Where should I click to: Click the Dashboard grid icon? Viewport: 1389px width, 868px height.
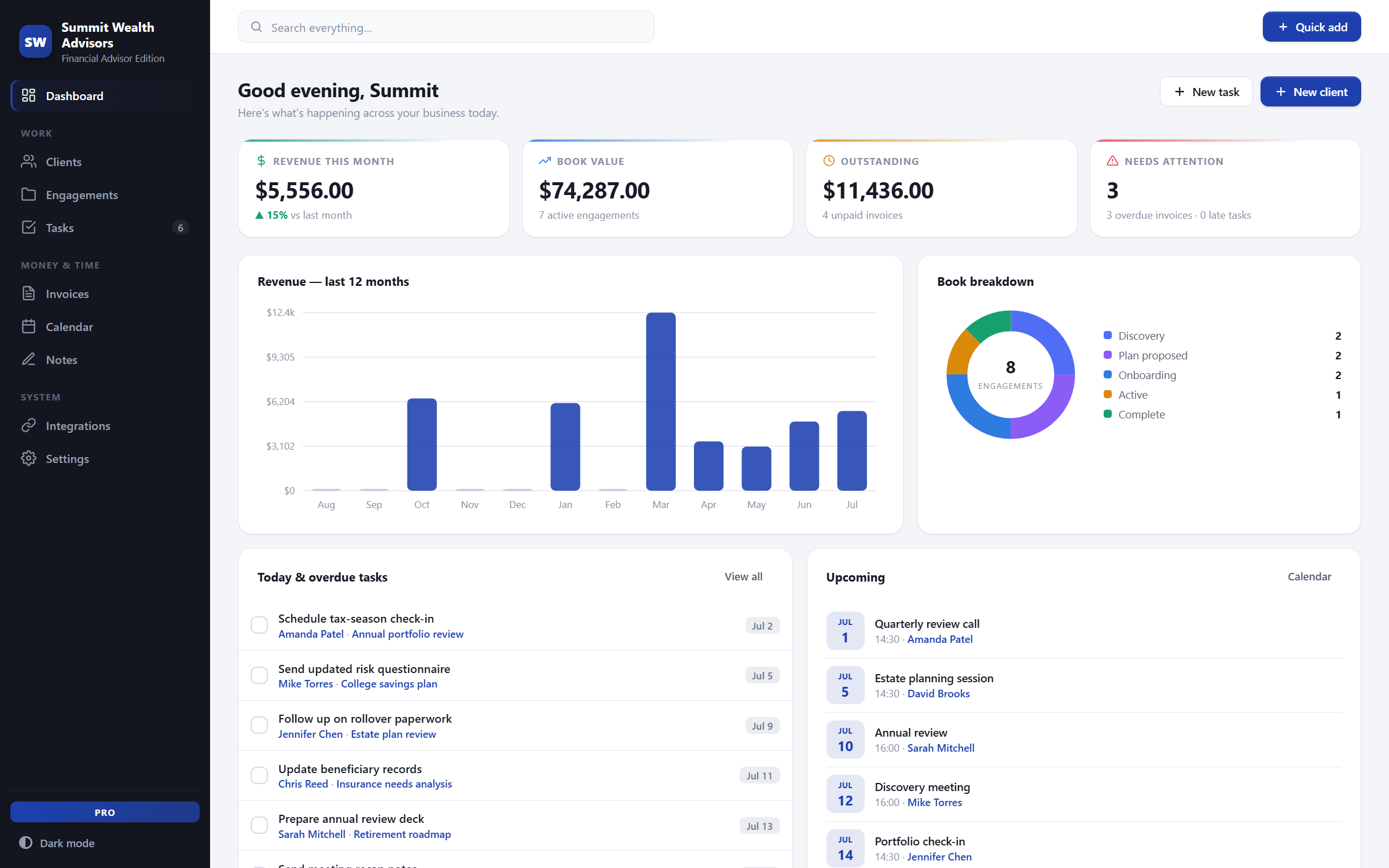click(28, 95)
